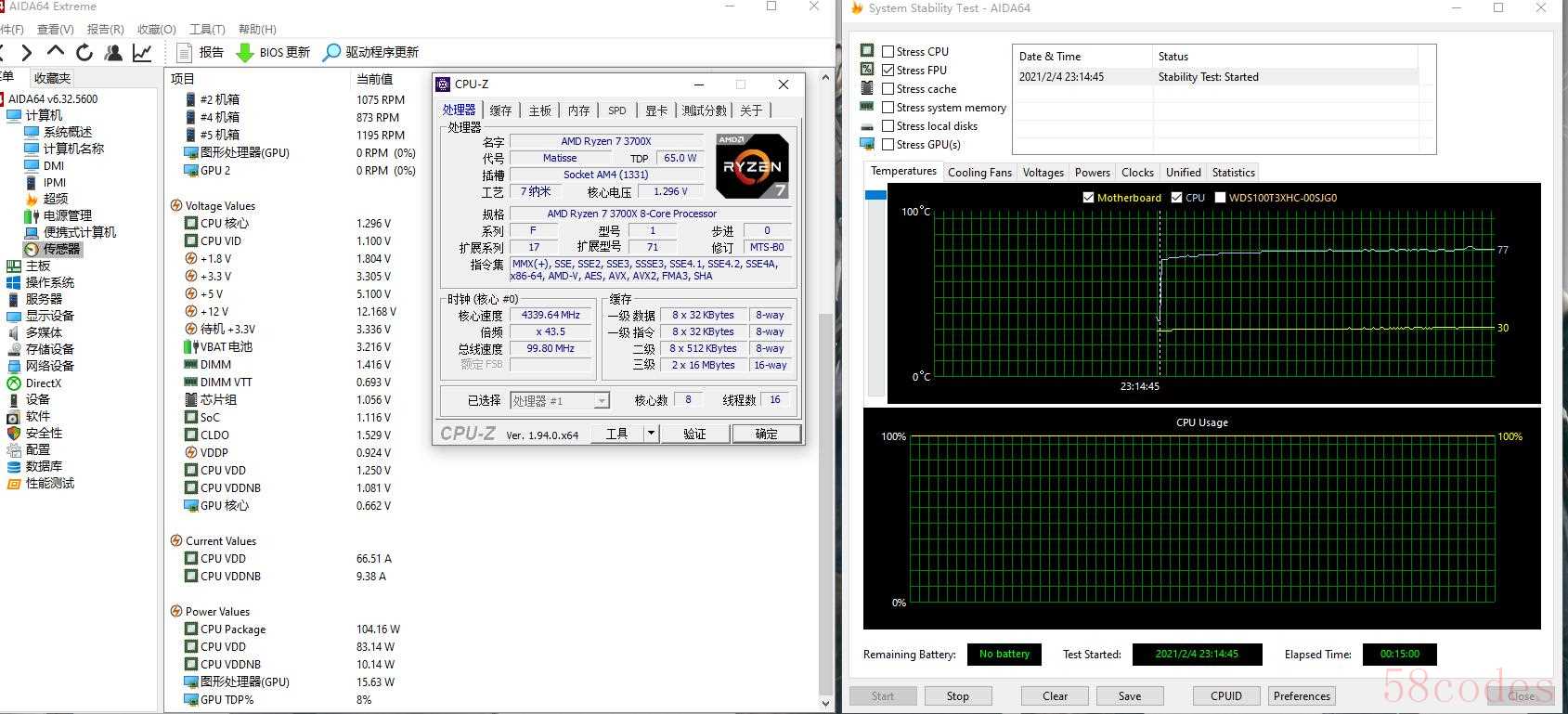This screenshot has width=1568, height=714.
Task: Toggle the Motherboard temperature graph checkbox
Action: coord(1088,198)
